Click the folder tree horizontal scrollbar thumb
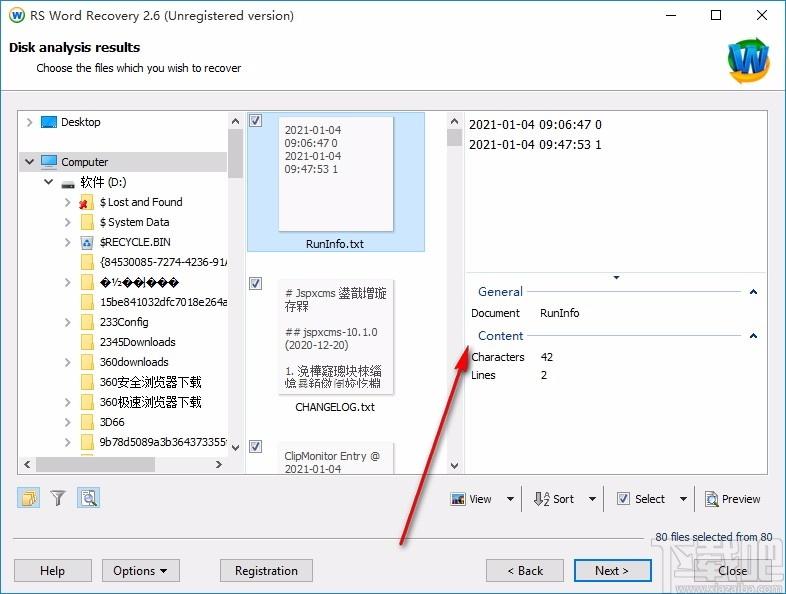Image resolution: width=786 pixels, height=594 pixels. point(95,464)
